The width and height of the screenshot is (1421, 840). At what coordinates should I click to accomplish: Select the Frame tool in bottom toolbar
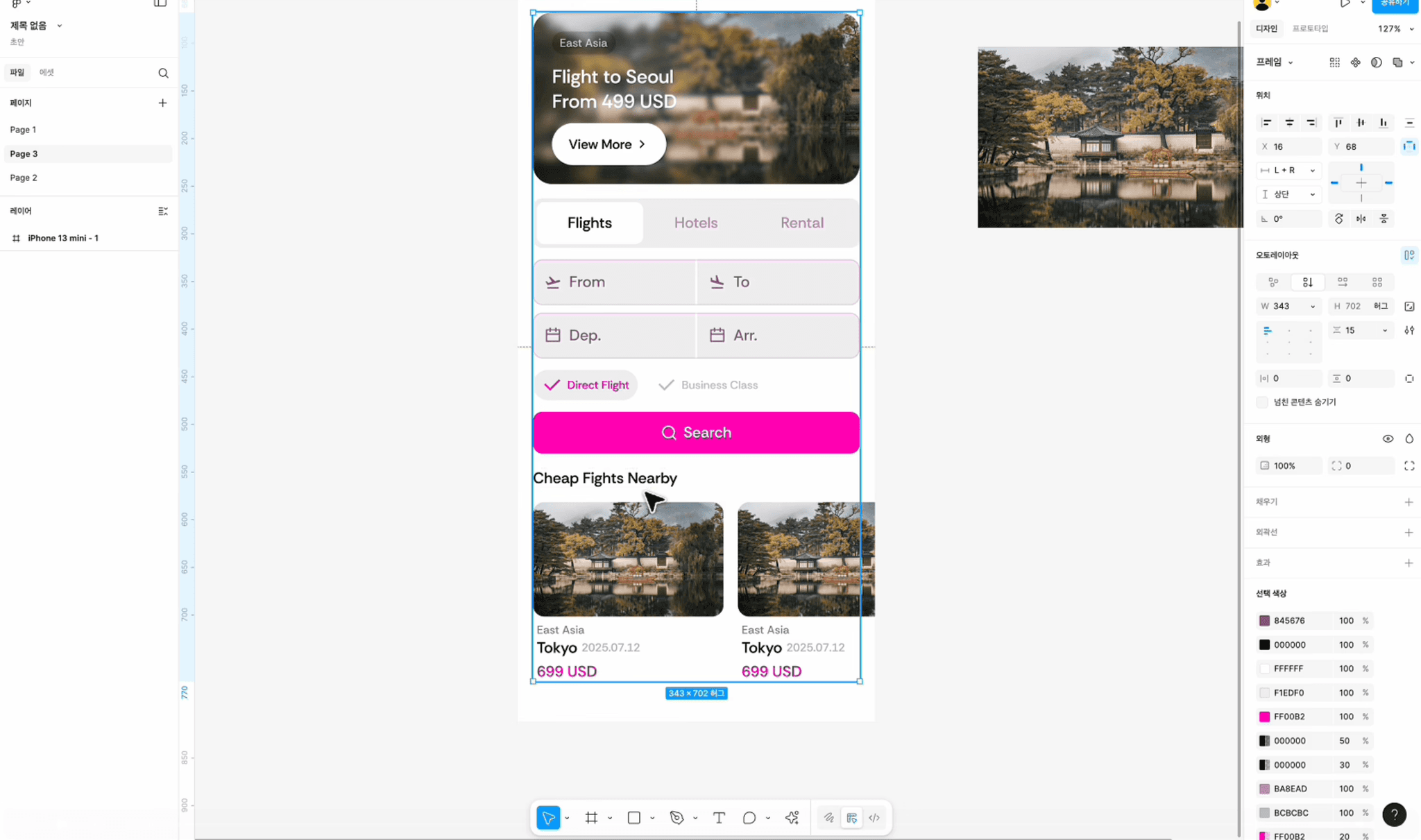point(591,818)
